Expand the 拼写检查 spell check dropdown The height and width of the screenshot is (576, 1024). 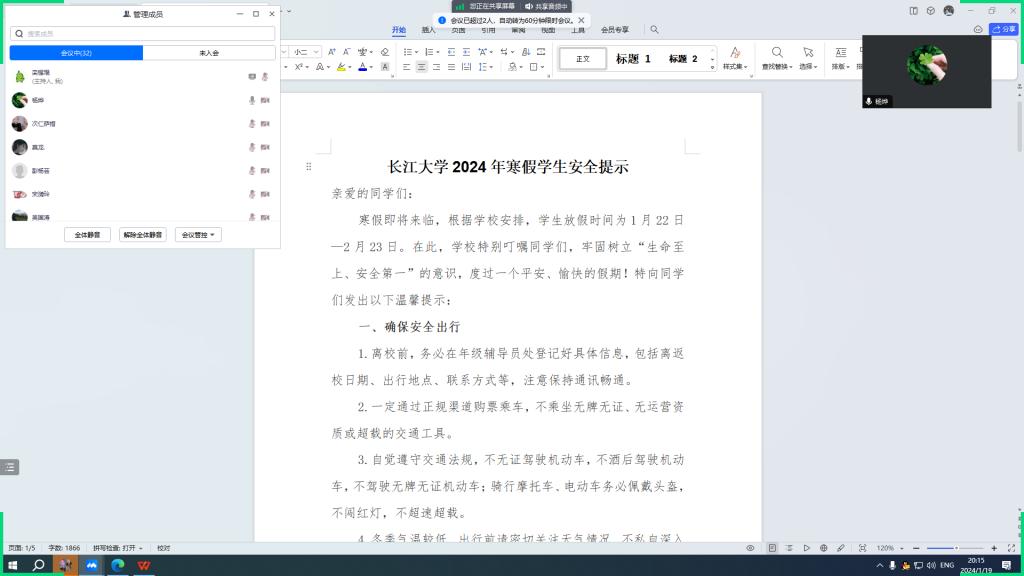(141, 548)
